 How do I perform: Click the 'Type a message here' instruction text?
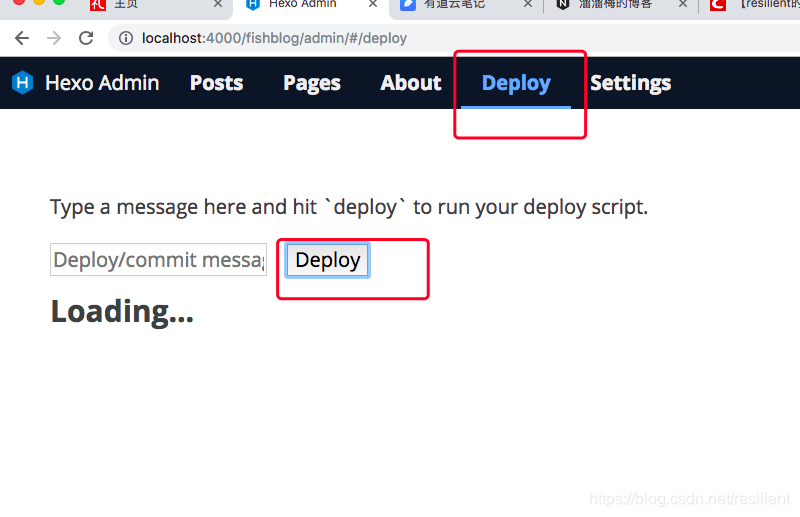pos(349,207)
